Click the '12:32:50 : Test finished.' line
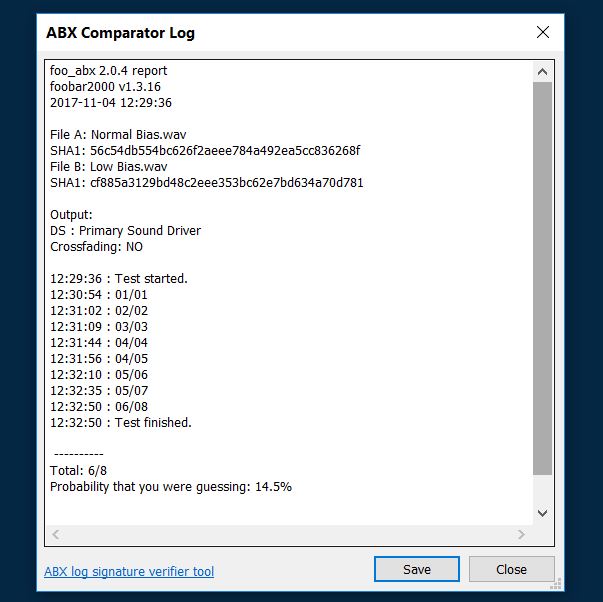The height and width of the screenshot is (602, 603). [121, 423]
